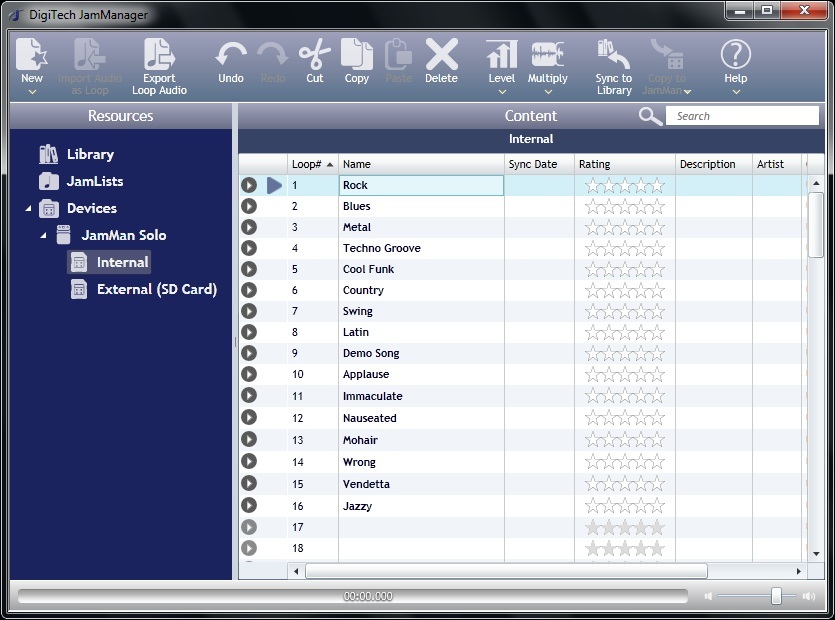Sort by Loop# column header
Viewport: 835px width, 620px height.
click(x=313, y=164)
